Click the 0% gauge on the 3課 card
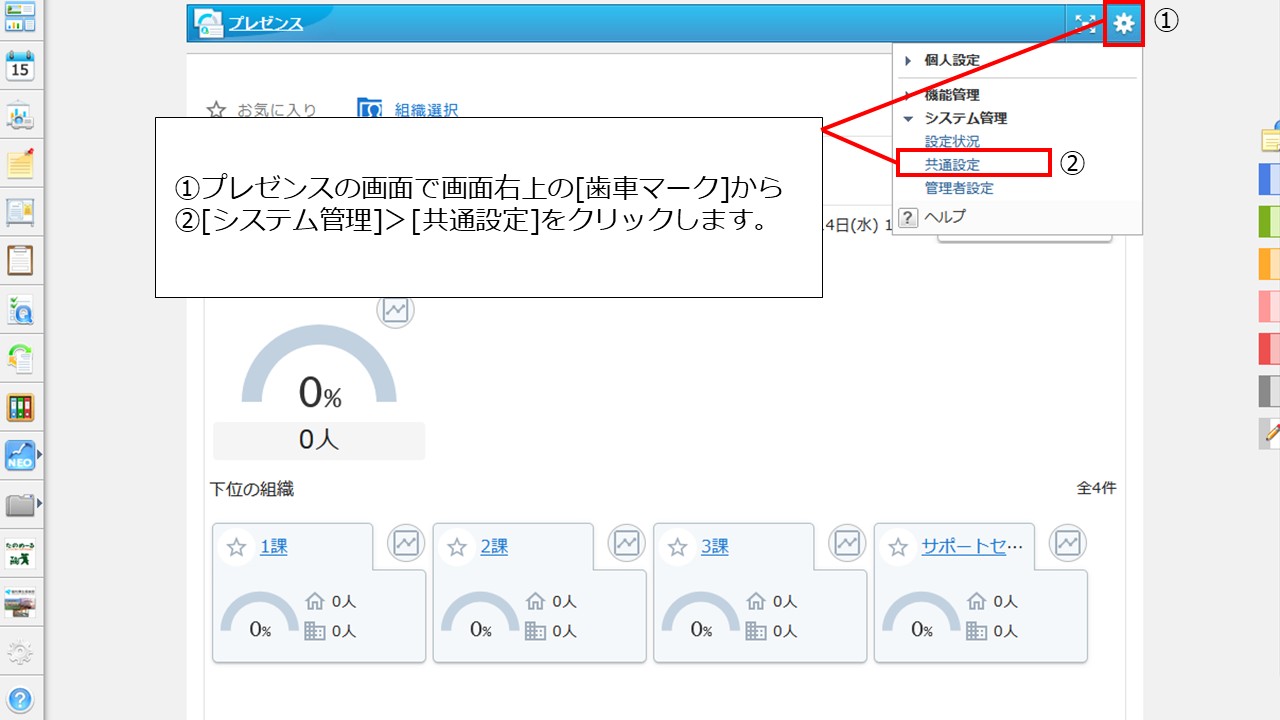1280x720 pixels. [701, 615]
